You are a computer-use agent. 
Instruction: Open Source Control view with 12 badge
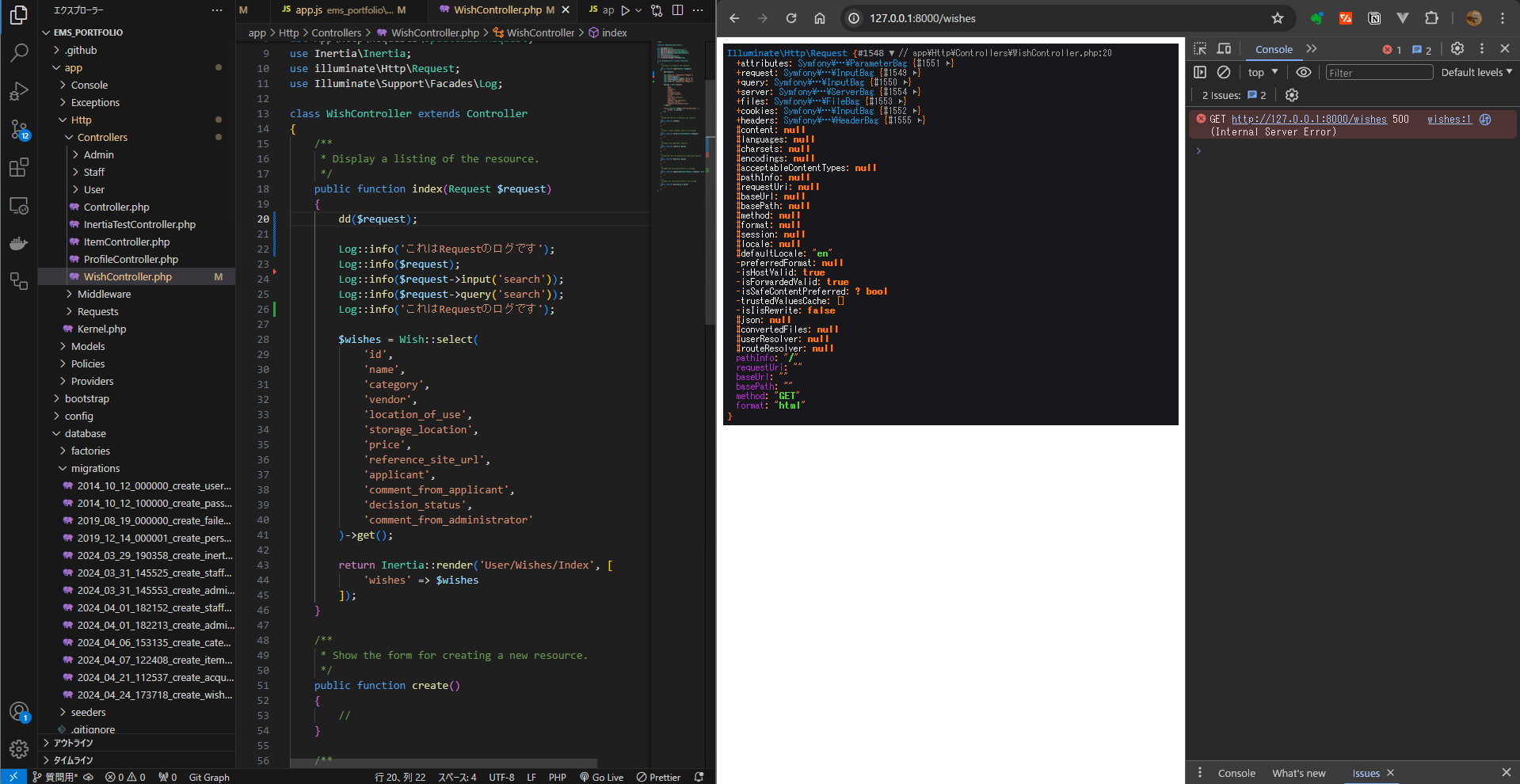click(x=19, y=129)
